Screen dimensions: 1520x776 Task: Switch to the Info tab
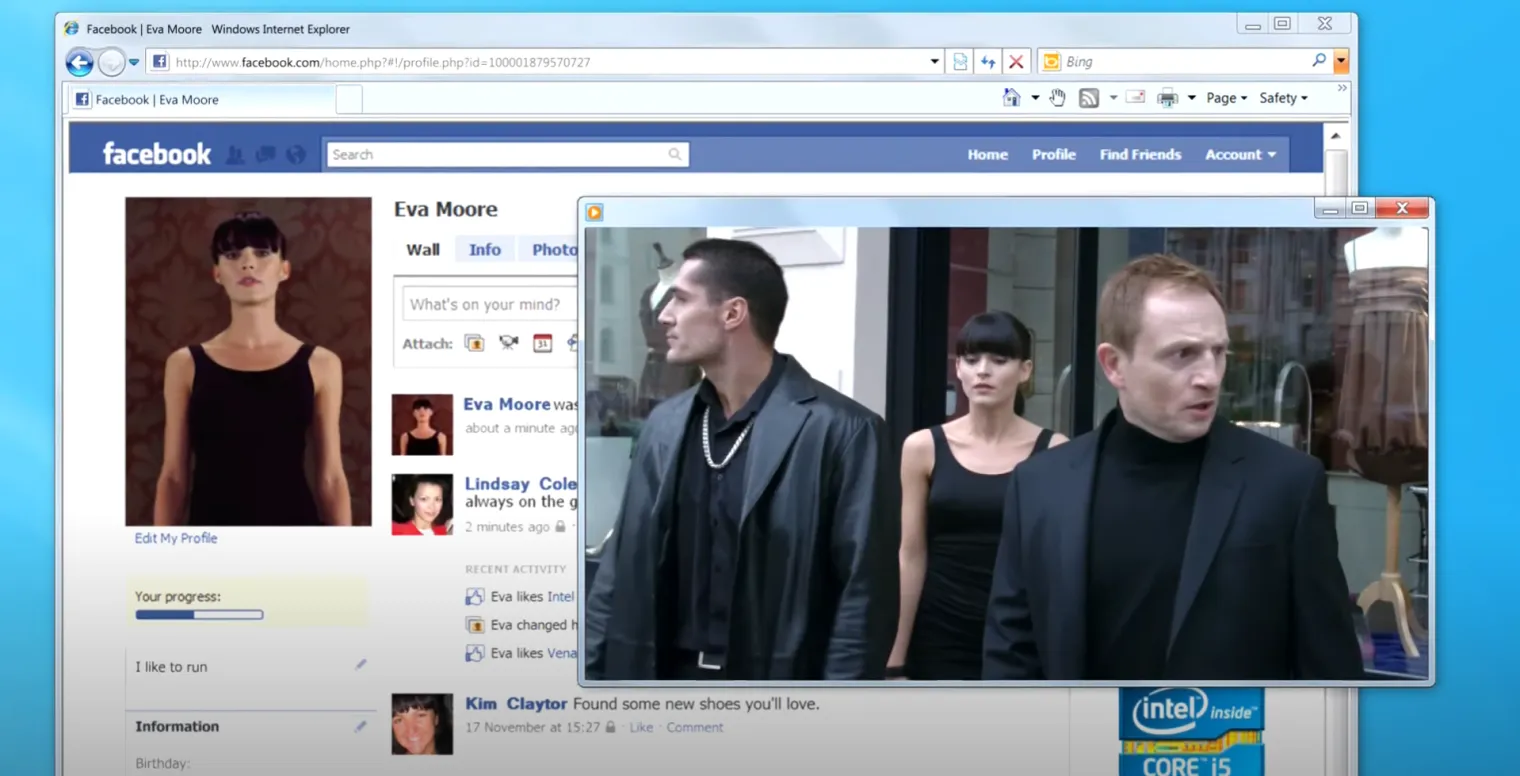[x=485, y=250]
